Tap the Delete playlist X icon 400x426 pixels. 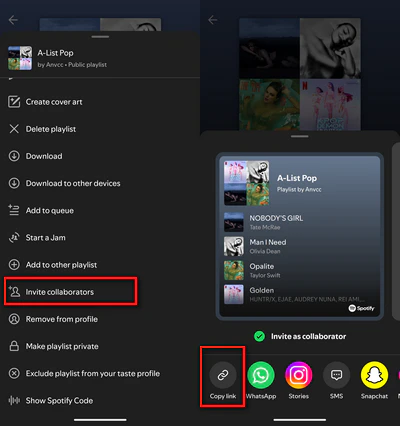pyautogui.click(x=14, y=129)
